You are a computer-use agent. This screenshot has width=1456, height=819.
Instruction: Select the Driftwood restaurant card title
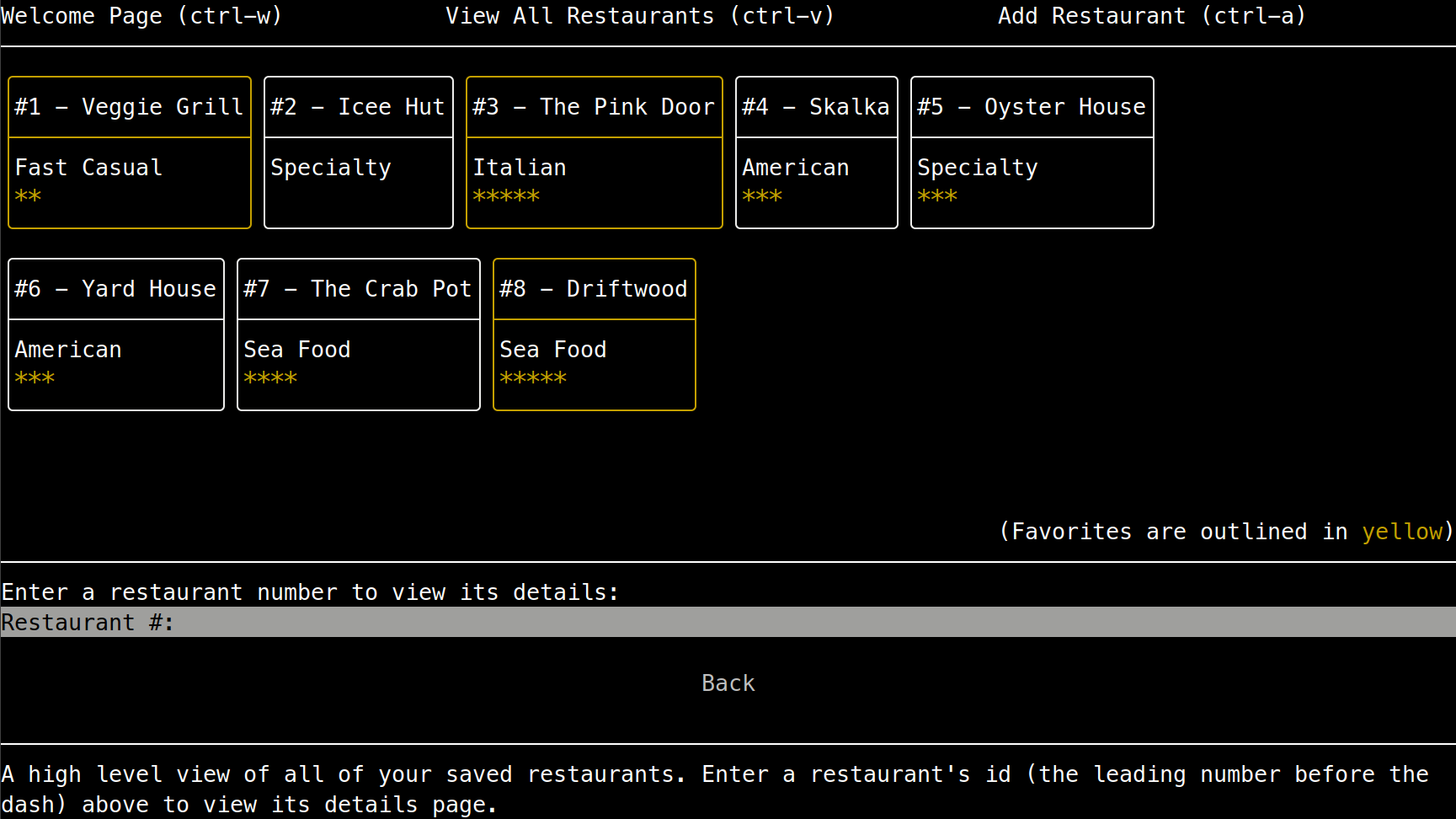click(594, 289)
